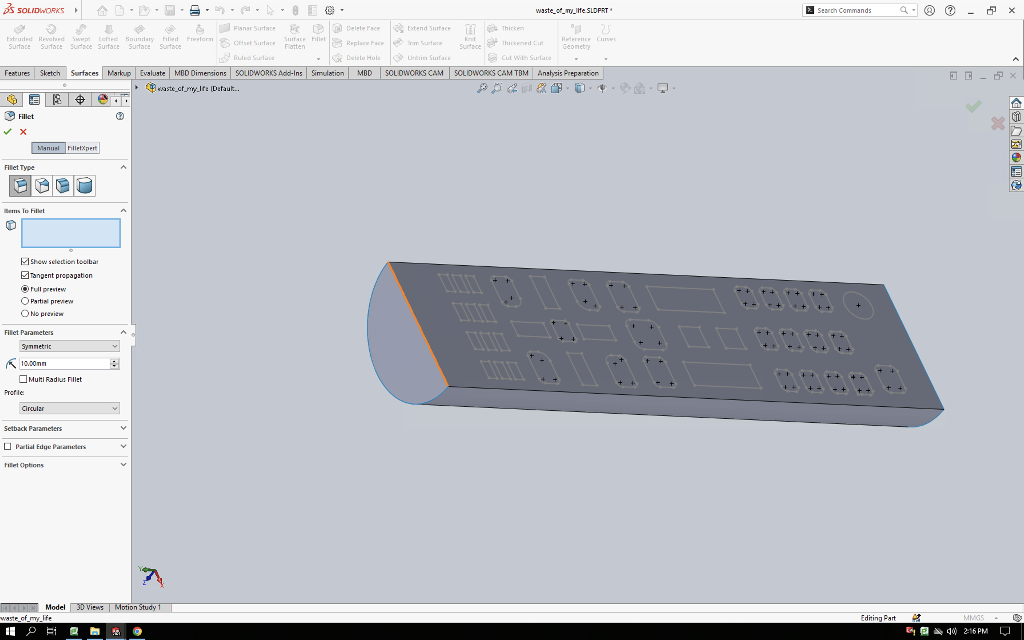Screen dimensions: 1024x640
Task: Switch to the Features tab
Action: point(17,73)
